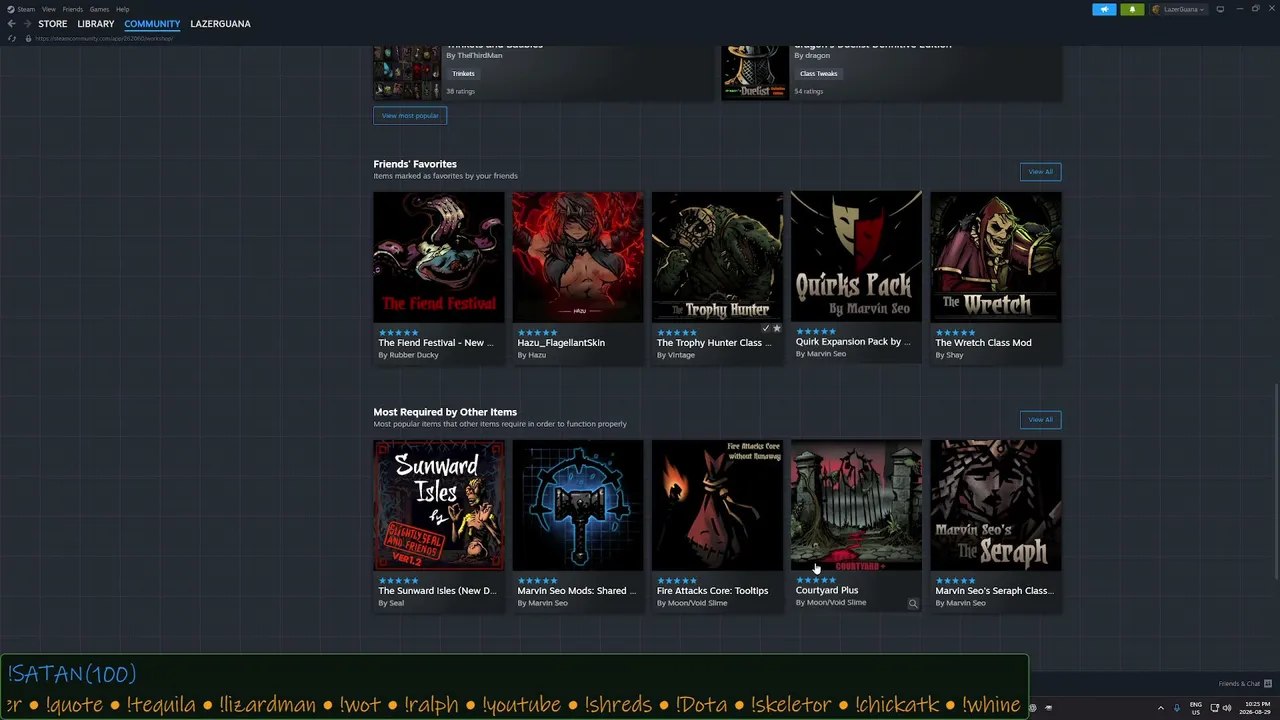Viewport: 1280px width, 720px height.
Task: Click author 'By Shay'
Action: point(949,355)
